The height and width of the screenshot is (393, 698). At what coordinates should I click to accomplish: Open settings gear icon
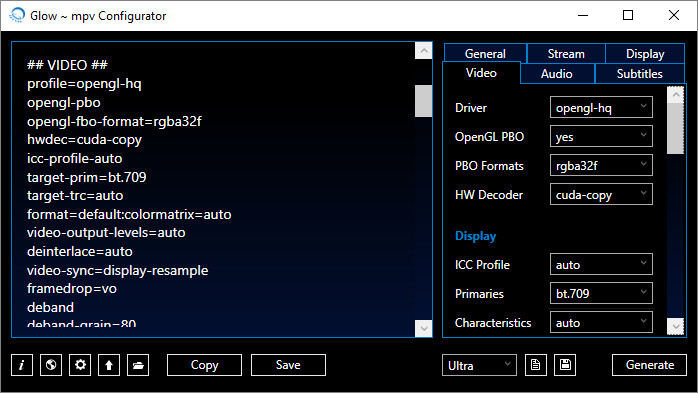pyautogui.click(x=80, y=365)
